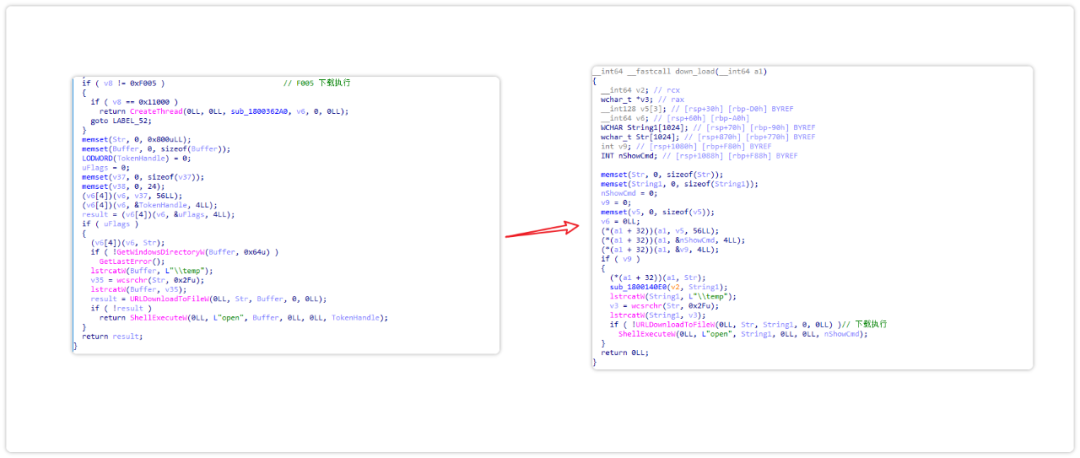This screenshot has height=458, width=1080.
Task: Click the "wchar_t *v3; // rax" declaration
Action: [x=642, y=99]
